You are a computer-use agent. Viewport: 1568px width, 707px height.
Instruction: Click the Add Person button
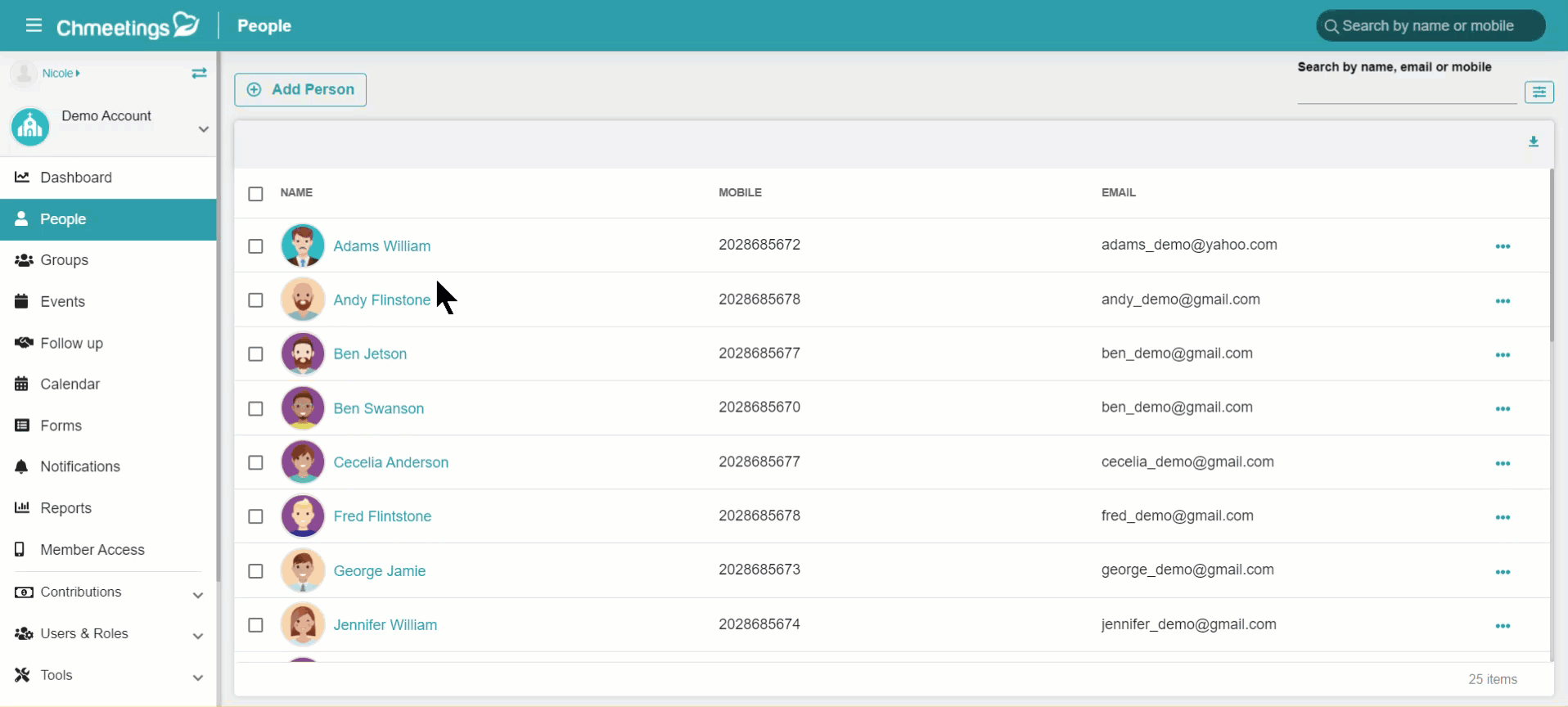coord(300,89)
